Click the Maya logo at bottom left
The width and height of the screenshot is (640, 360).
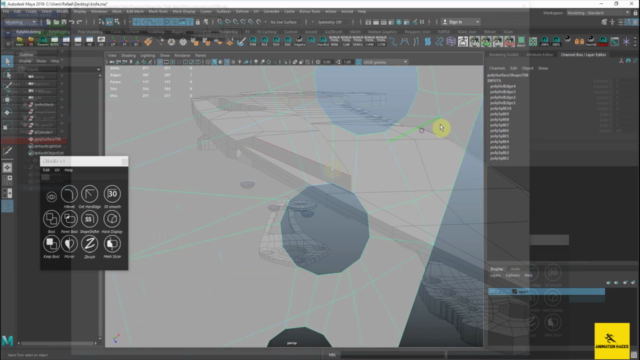pyautogui.click(x=7, y=340)
